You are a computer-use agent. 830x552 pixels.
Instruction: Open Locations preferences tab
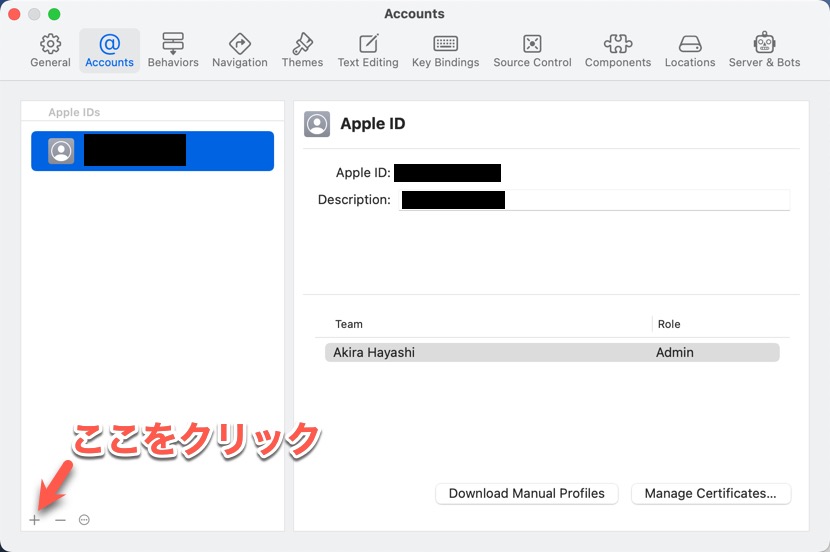coord(690,51)
